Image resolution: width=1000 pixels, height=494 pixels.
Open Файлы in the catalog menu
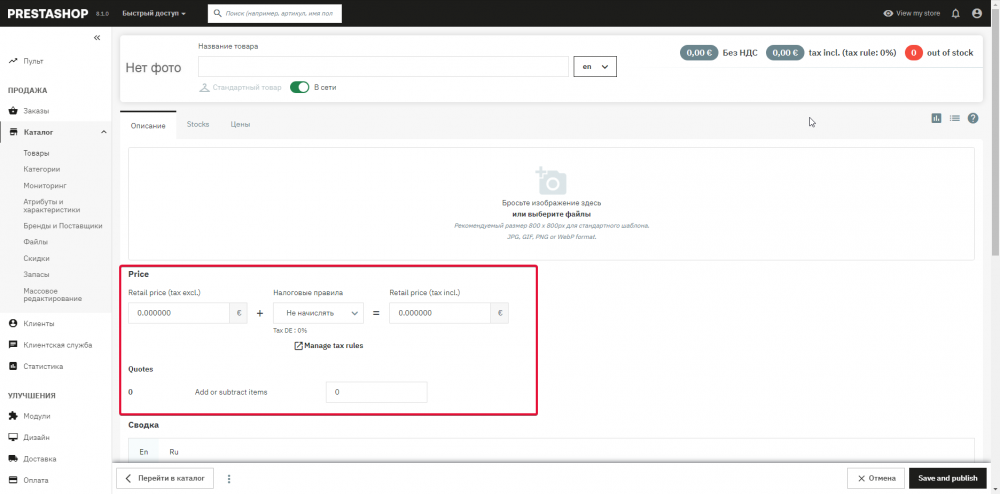pos(36,242)
